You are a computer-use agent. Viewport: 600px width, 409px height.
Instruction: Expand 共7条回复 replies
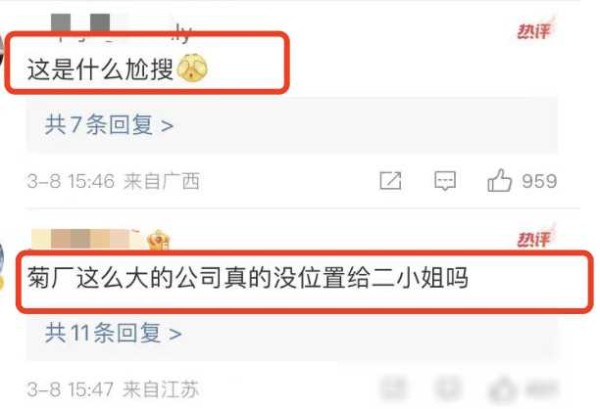pyautogui.click(x=109, y=125)
